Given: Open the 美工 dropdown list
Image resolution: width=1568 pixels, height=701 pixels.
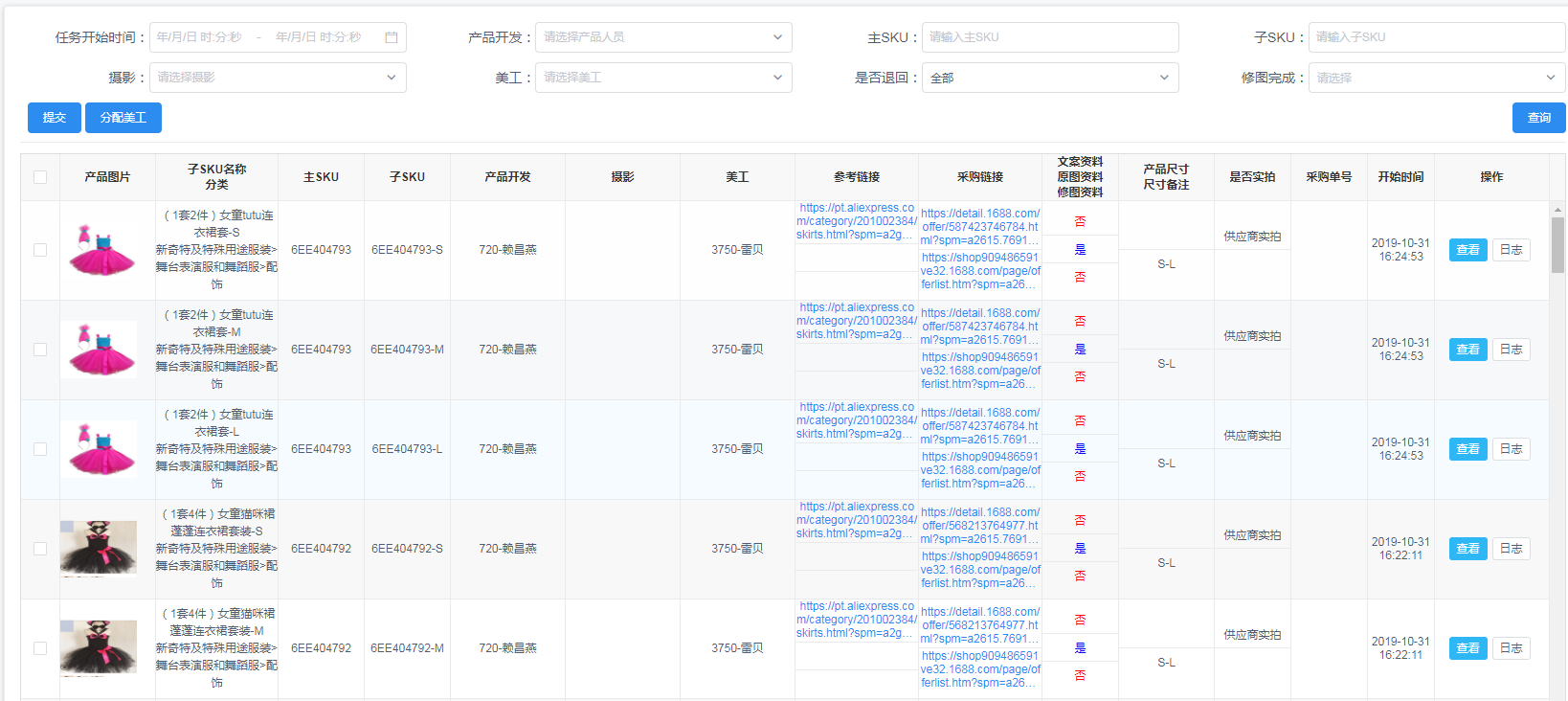Looking at the screenshot, I should (x=662, y=78).
